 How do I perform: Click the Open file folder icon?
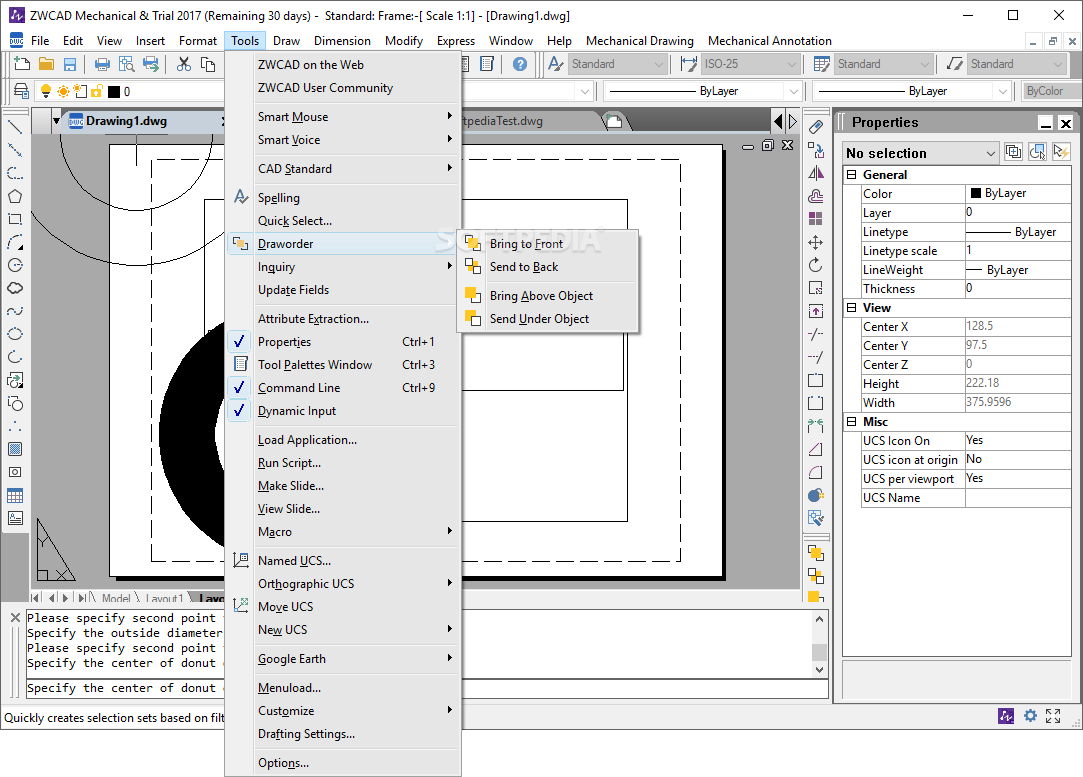pos(46,64)
